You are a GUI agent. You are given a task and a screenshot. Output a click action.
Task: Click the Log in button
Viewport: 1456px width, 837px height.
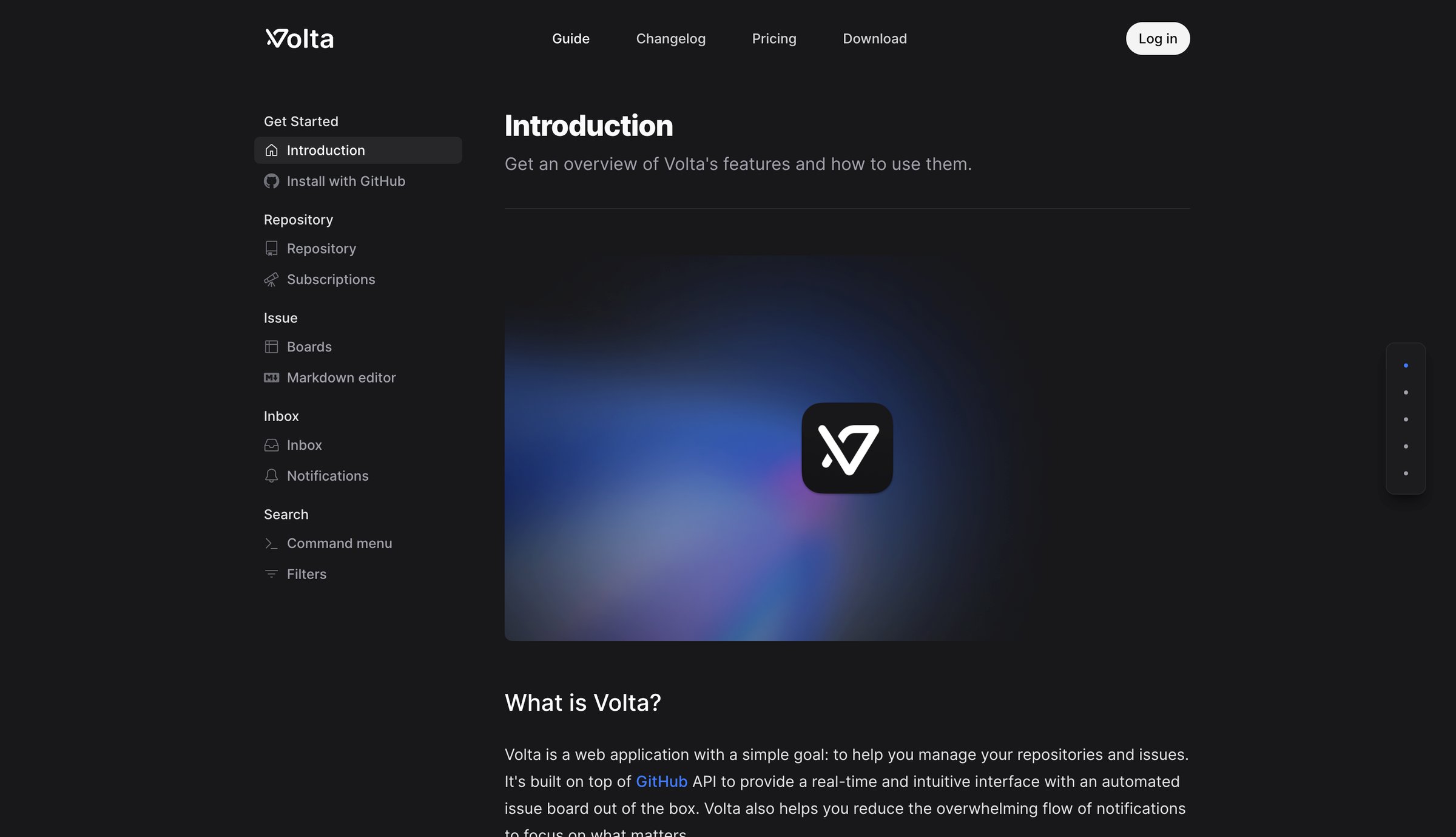pos(1157,38)
